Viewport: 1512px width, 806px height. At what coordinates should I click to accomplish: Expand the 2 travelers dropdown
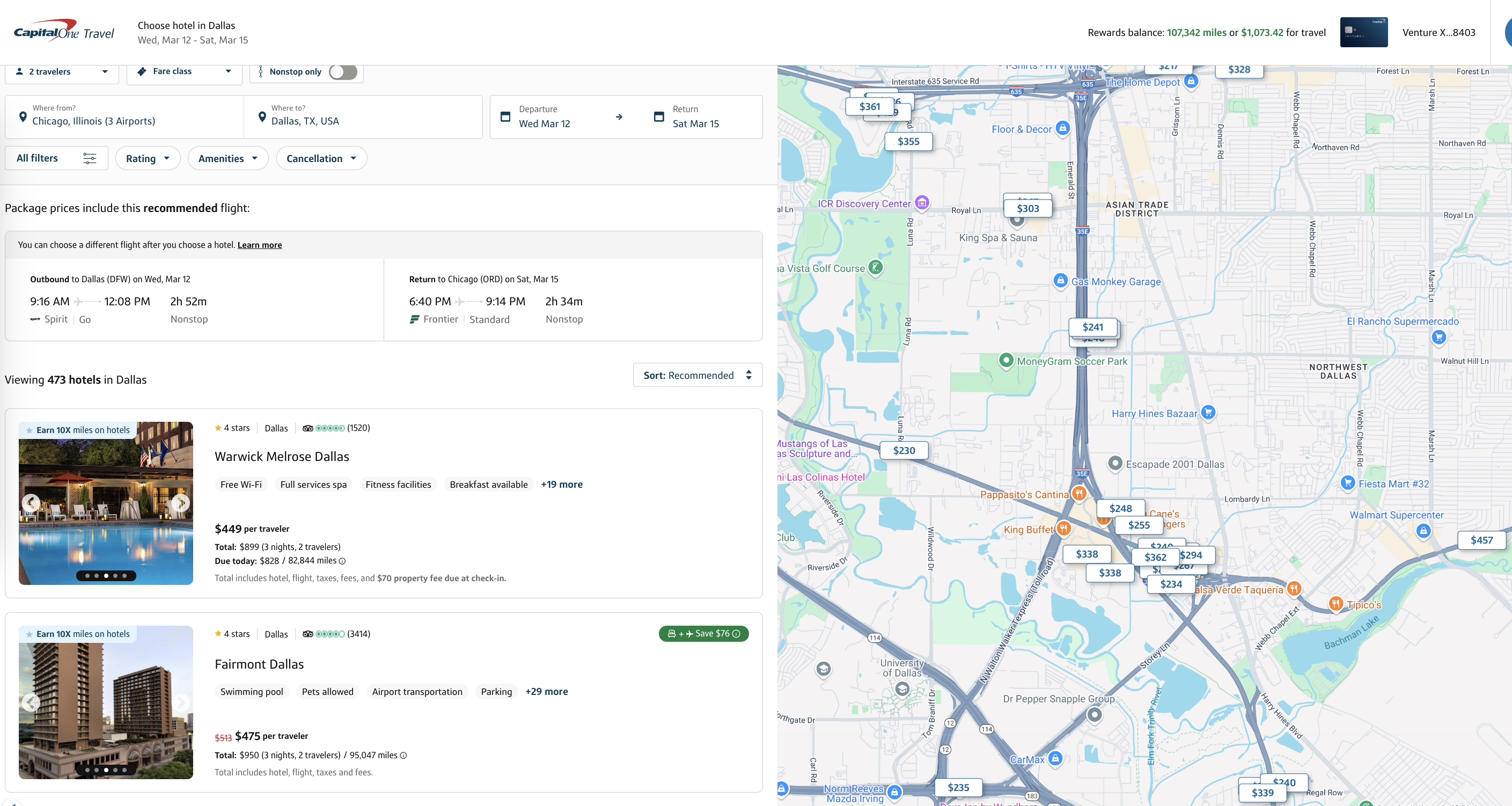(62, 71)
